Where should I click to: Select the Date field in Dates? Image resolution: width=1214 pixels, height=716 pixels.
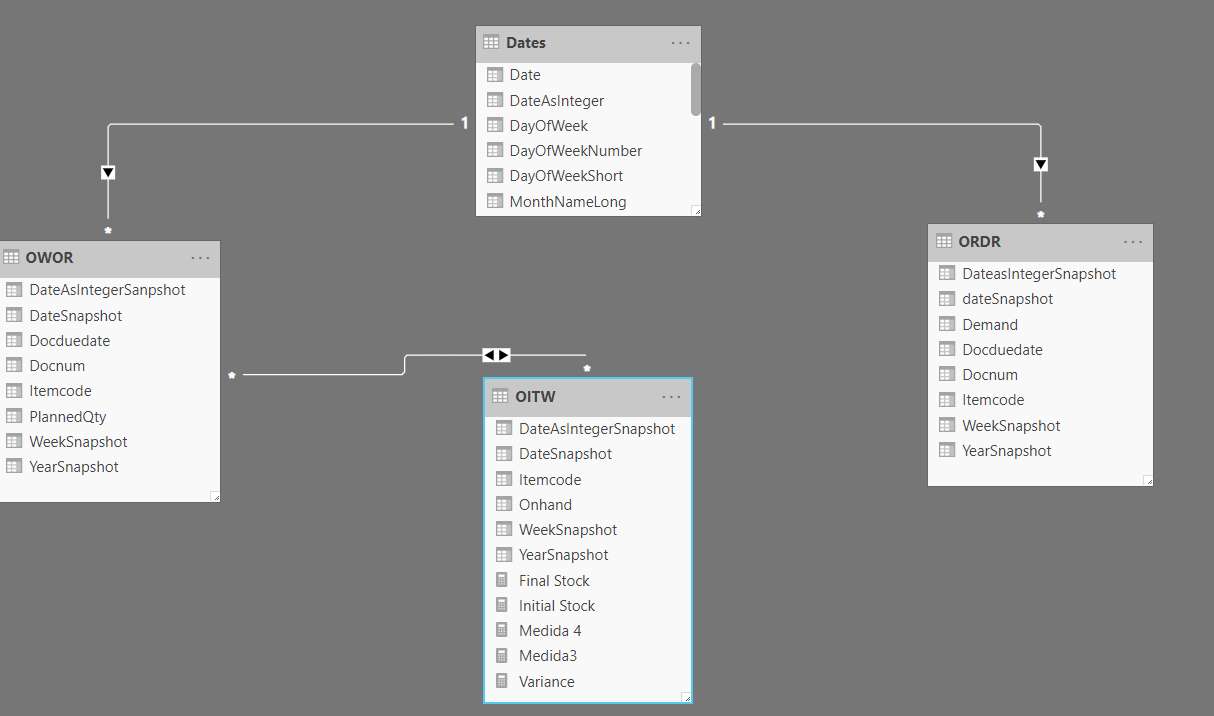point(588,75)
